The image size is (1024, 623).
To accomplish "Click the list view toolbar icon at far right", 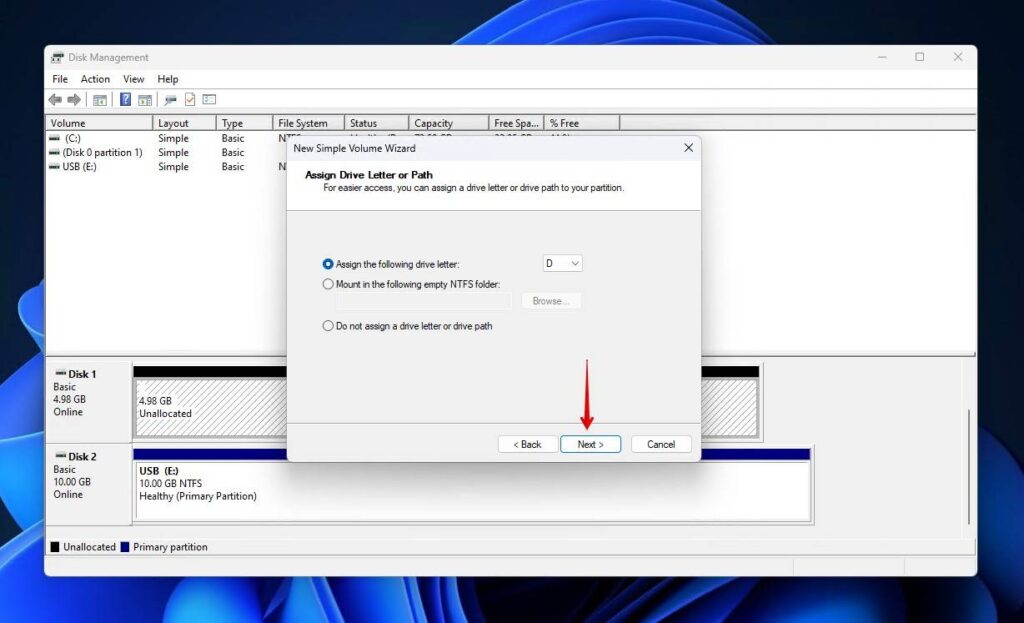I will [209, 99].
